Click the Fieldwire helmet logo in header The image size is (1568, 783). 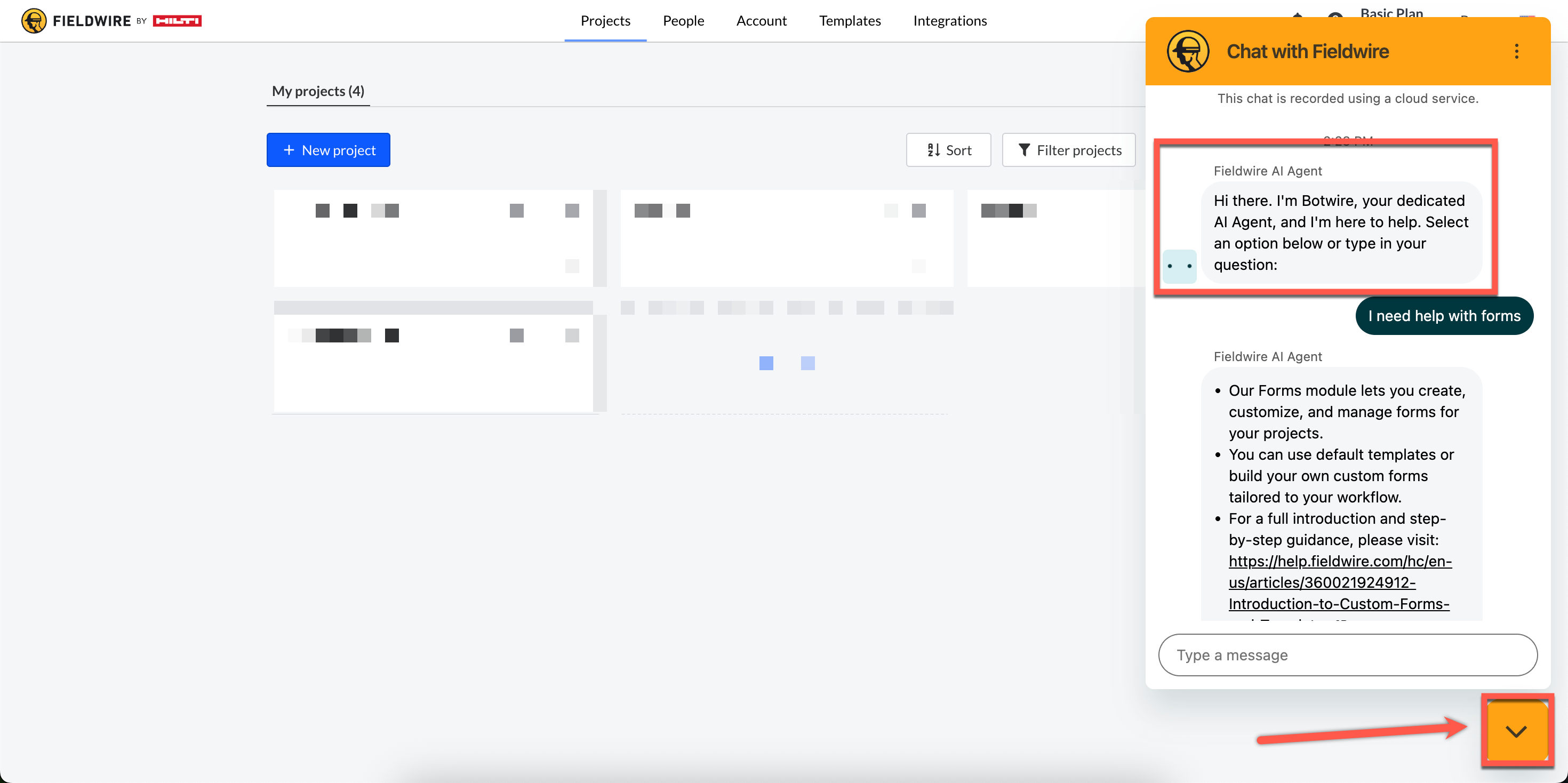click(x=34, y=21)
